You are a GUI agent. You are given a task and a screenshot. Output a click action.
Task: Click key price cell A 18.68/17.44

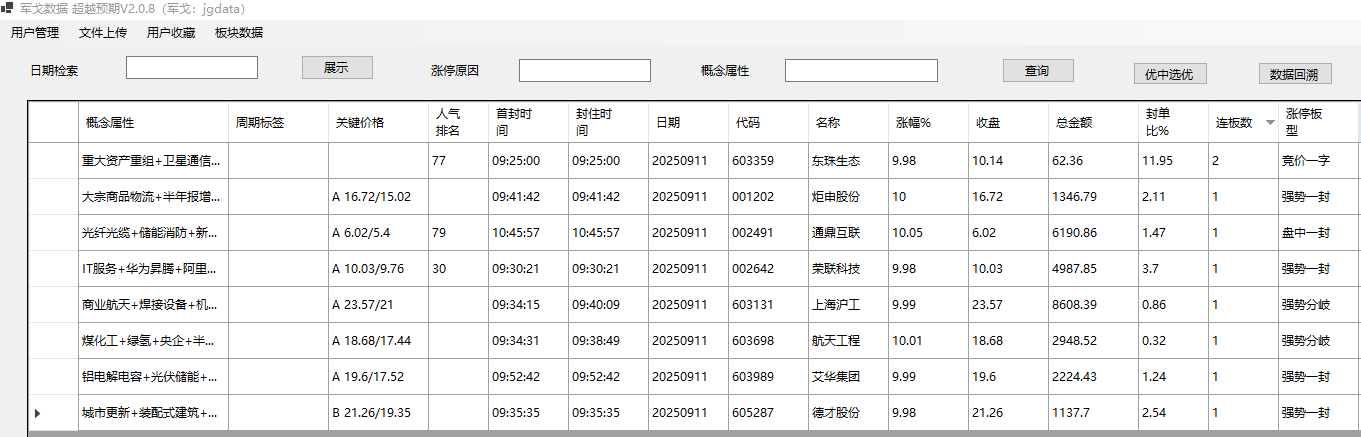377,341
